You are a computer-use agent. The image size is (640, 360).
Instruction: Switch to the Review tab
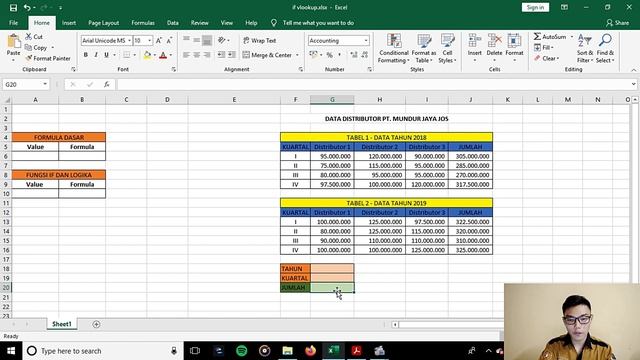(200, 23)
